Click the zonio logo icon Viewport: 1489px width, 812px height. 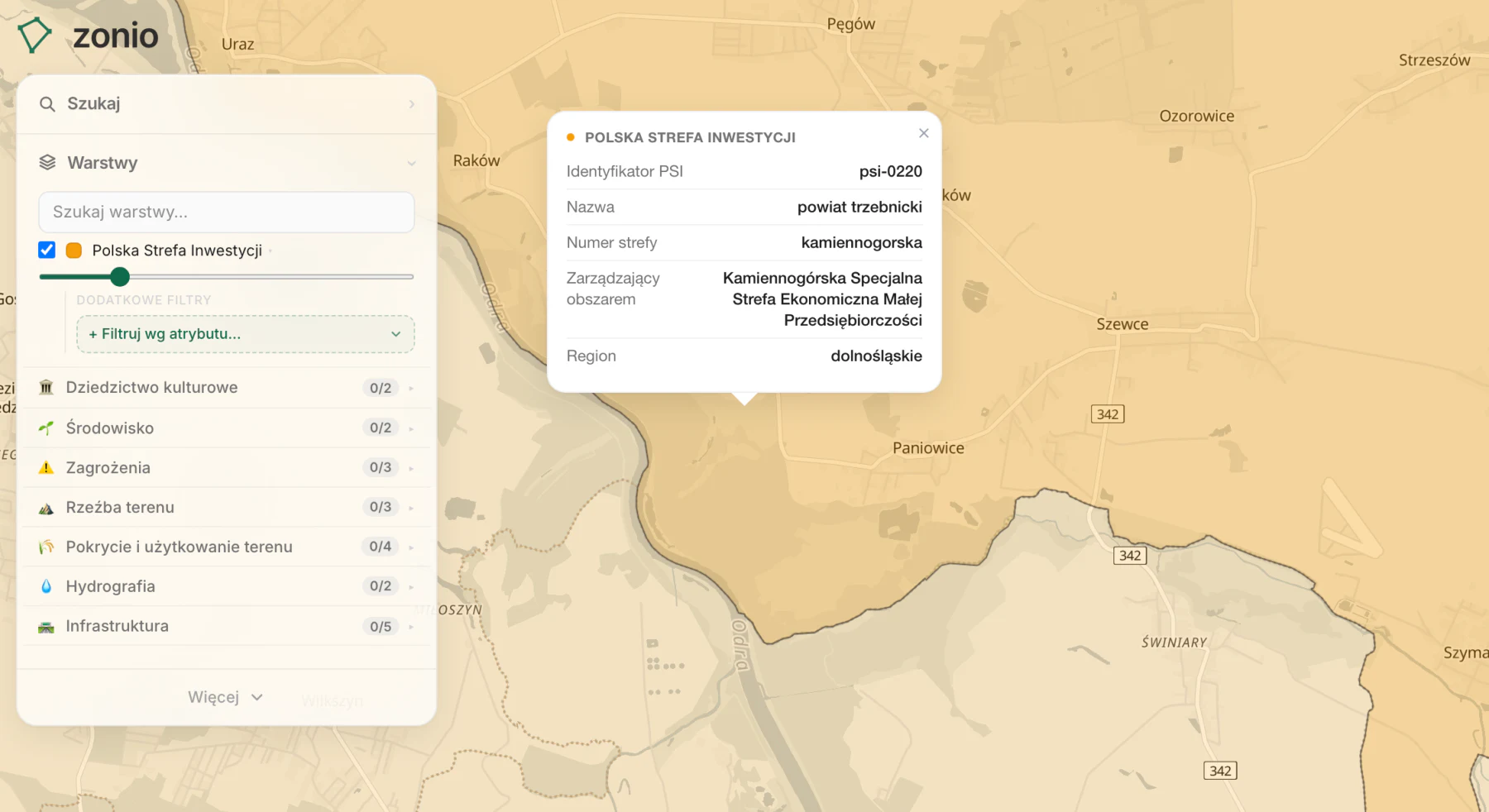[35, 36]
